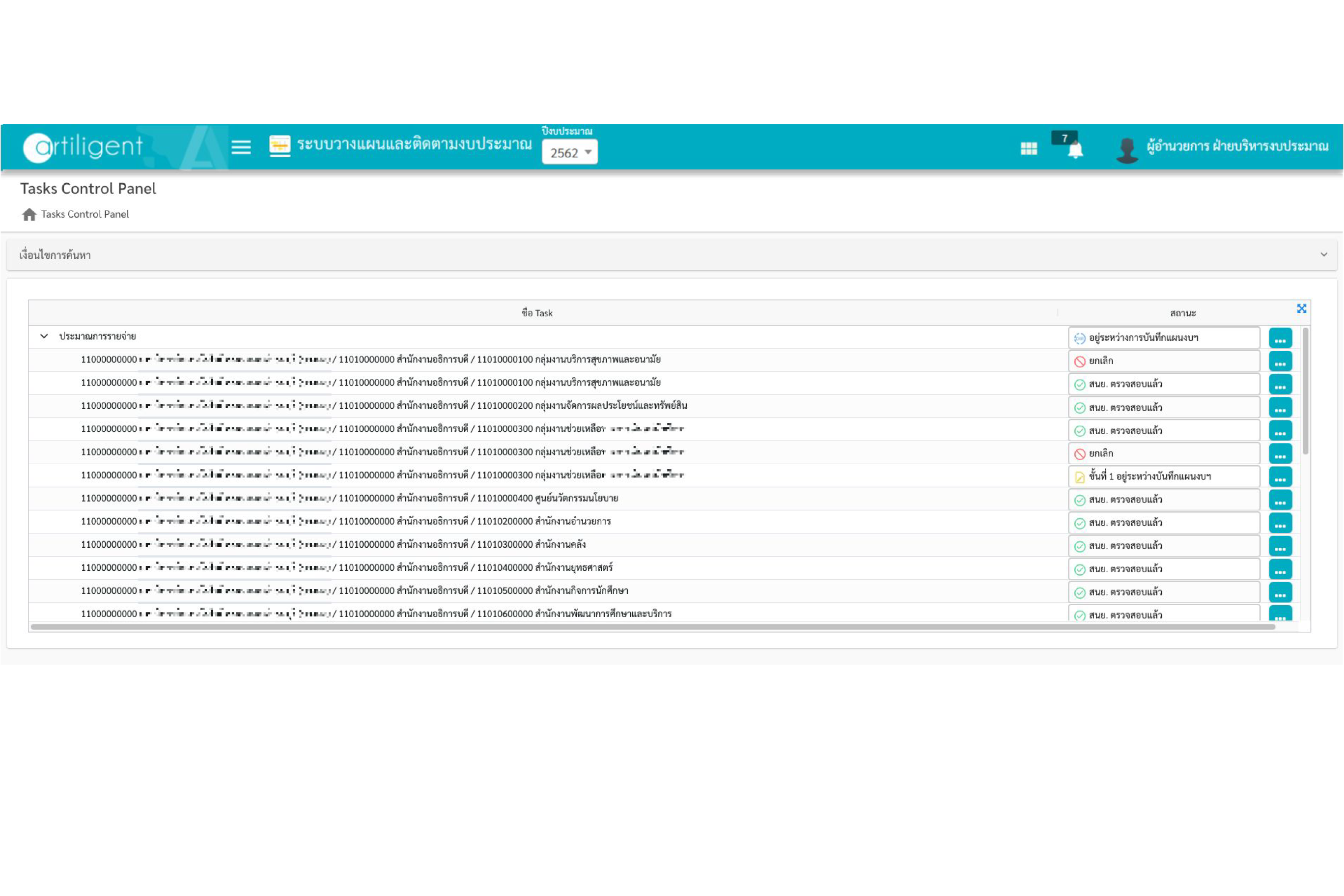Open the apps grid icon

click(1028, 148)
